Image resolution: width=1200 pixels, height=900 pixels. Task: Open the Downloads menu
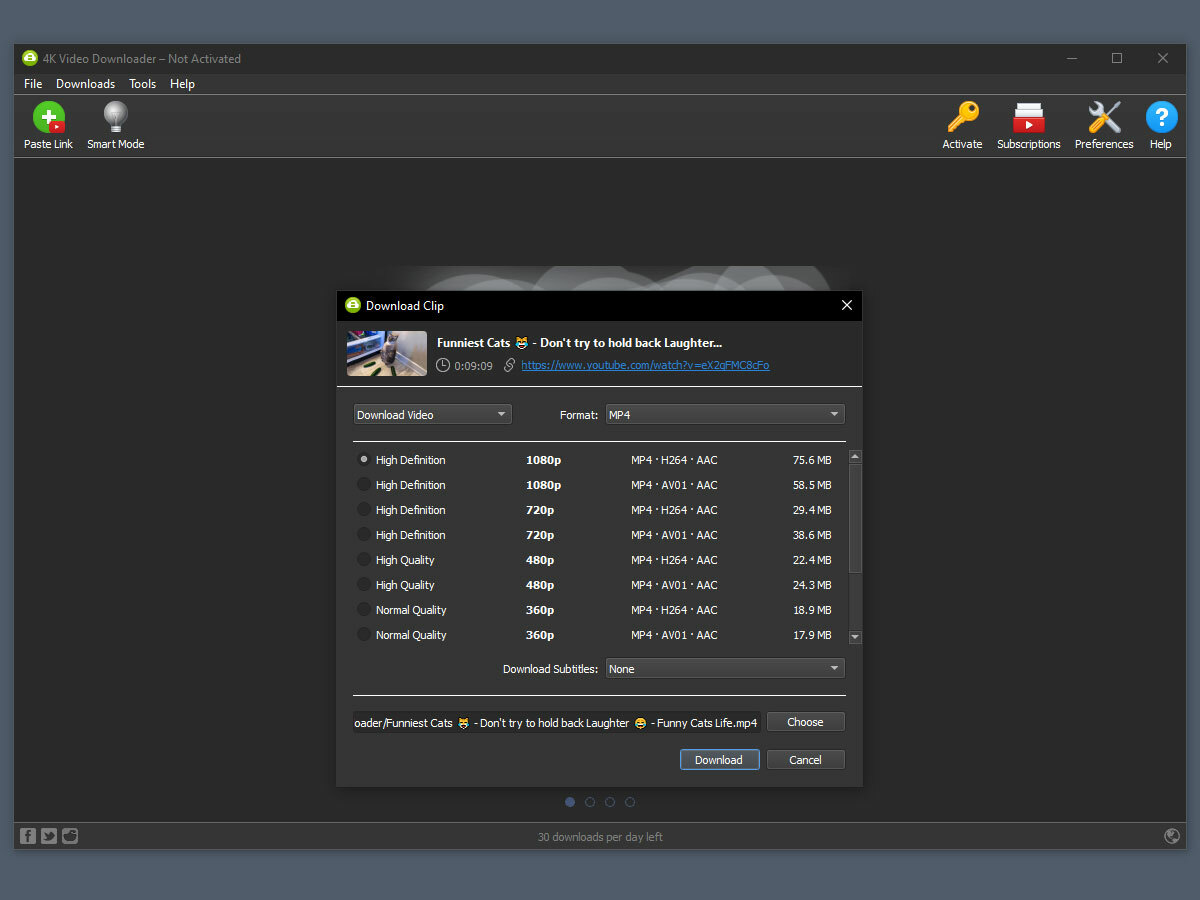pyautogui.click(x=85, y=84)
